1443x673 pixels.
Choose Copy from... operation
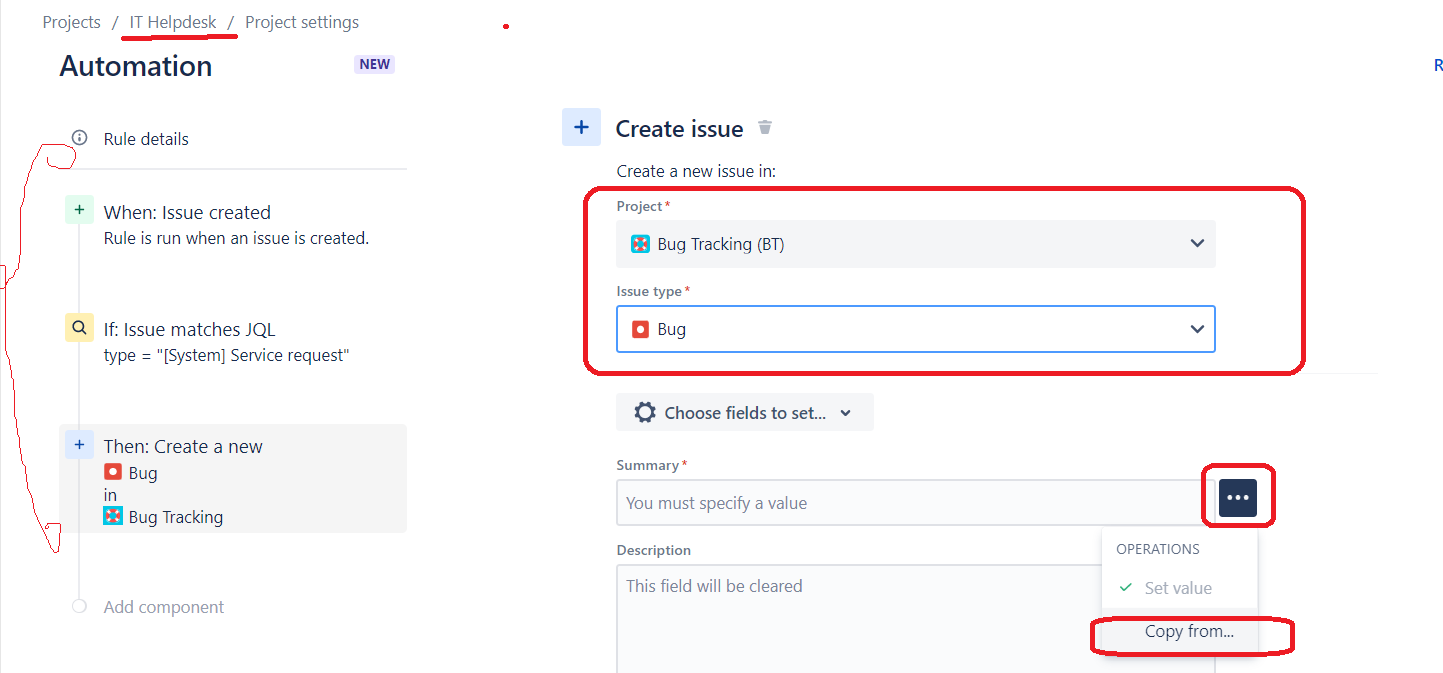(1180, 632)
